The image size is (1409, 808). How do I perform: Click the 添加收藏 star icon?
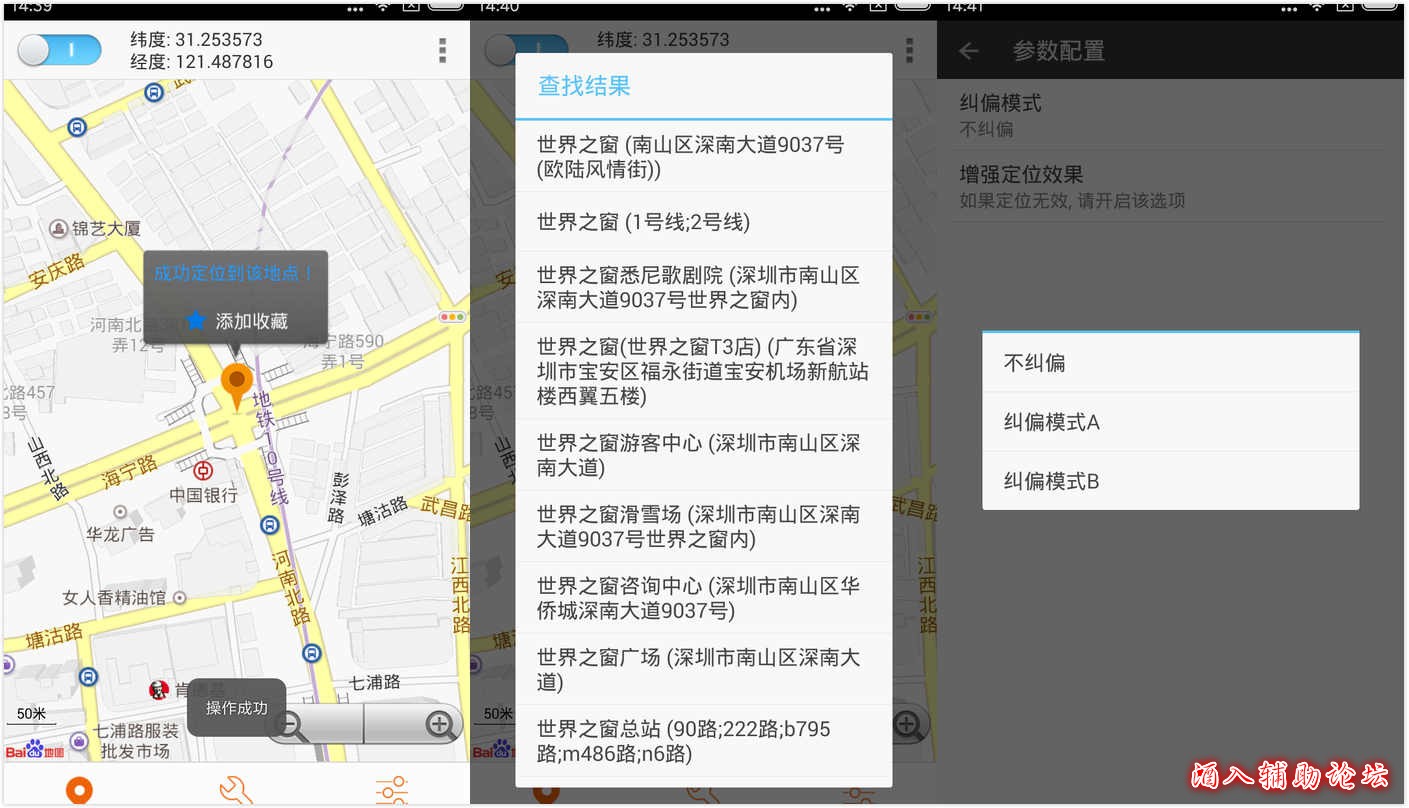tap(196, 321)
